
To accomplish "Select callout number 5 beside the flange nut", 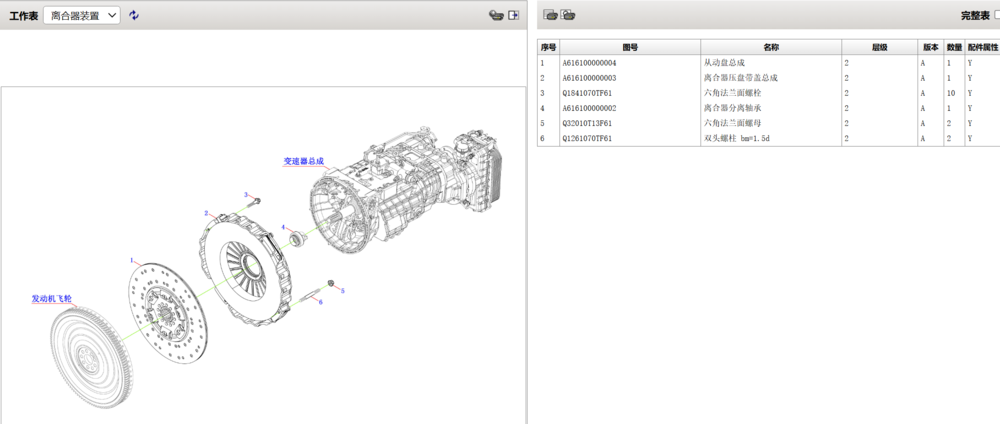I will [x=342, y=291].
